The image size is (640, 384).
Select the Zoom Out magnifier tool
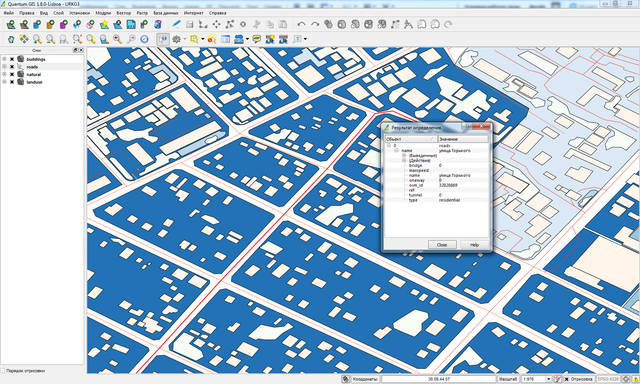[51, 39]
